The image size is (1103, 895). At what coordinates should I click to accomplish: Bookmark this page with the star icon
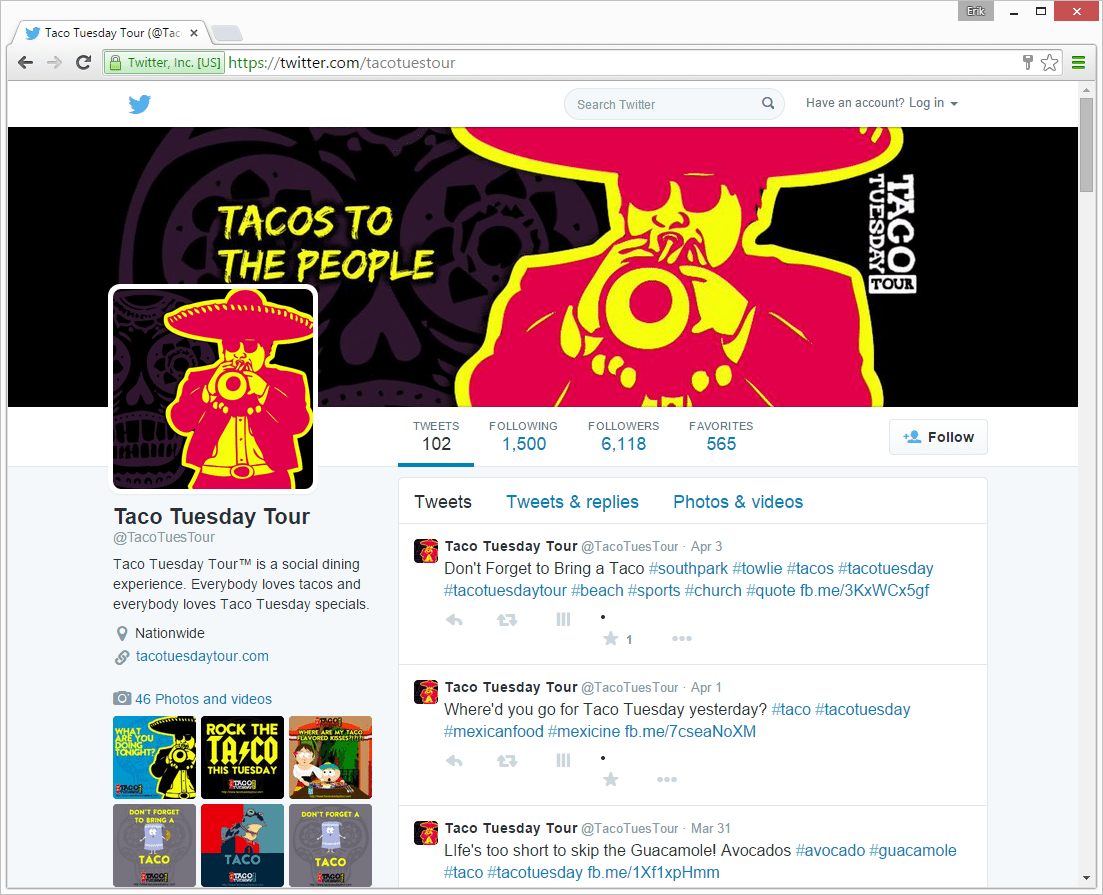(1050, 63)
